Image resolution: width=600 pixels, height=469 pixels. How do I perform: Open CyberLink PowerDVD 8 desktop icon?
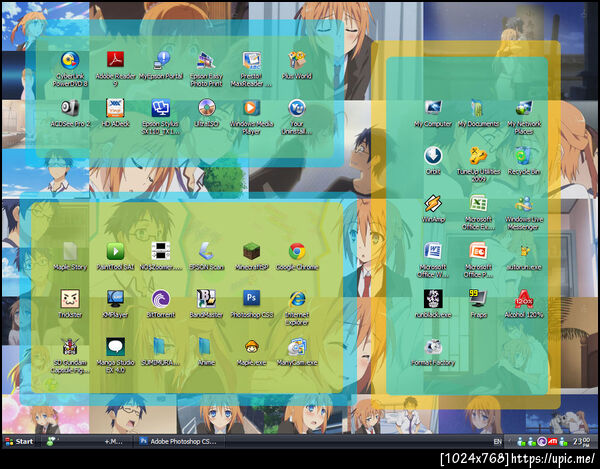pyautogui.click(x=70, y=60)
